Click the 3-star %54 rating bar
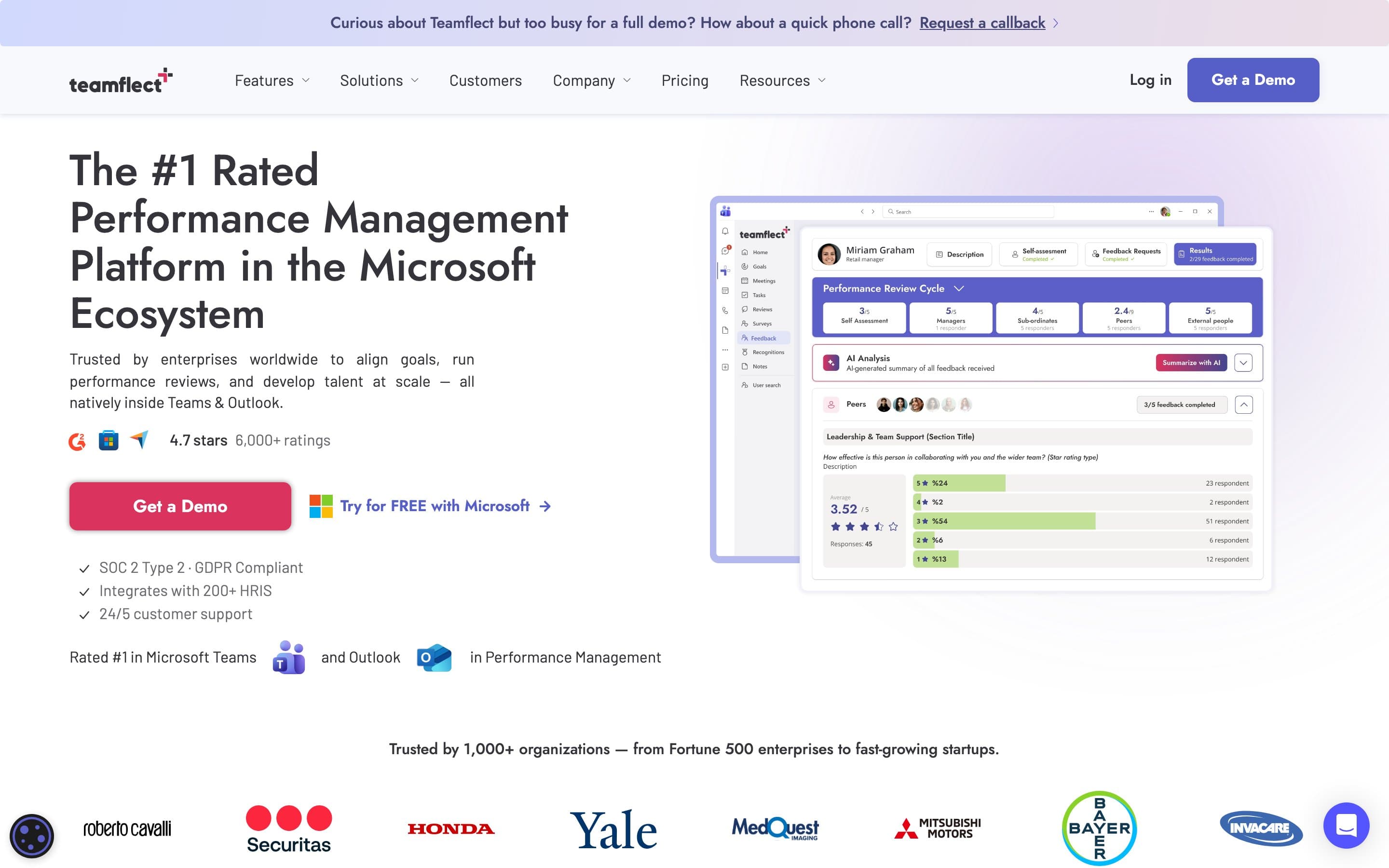 (x=1082, y=521)
